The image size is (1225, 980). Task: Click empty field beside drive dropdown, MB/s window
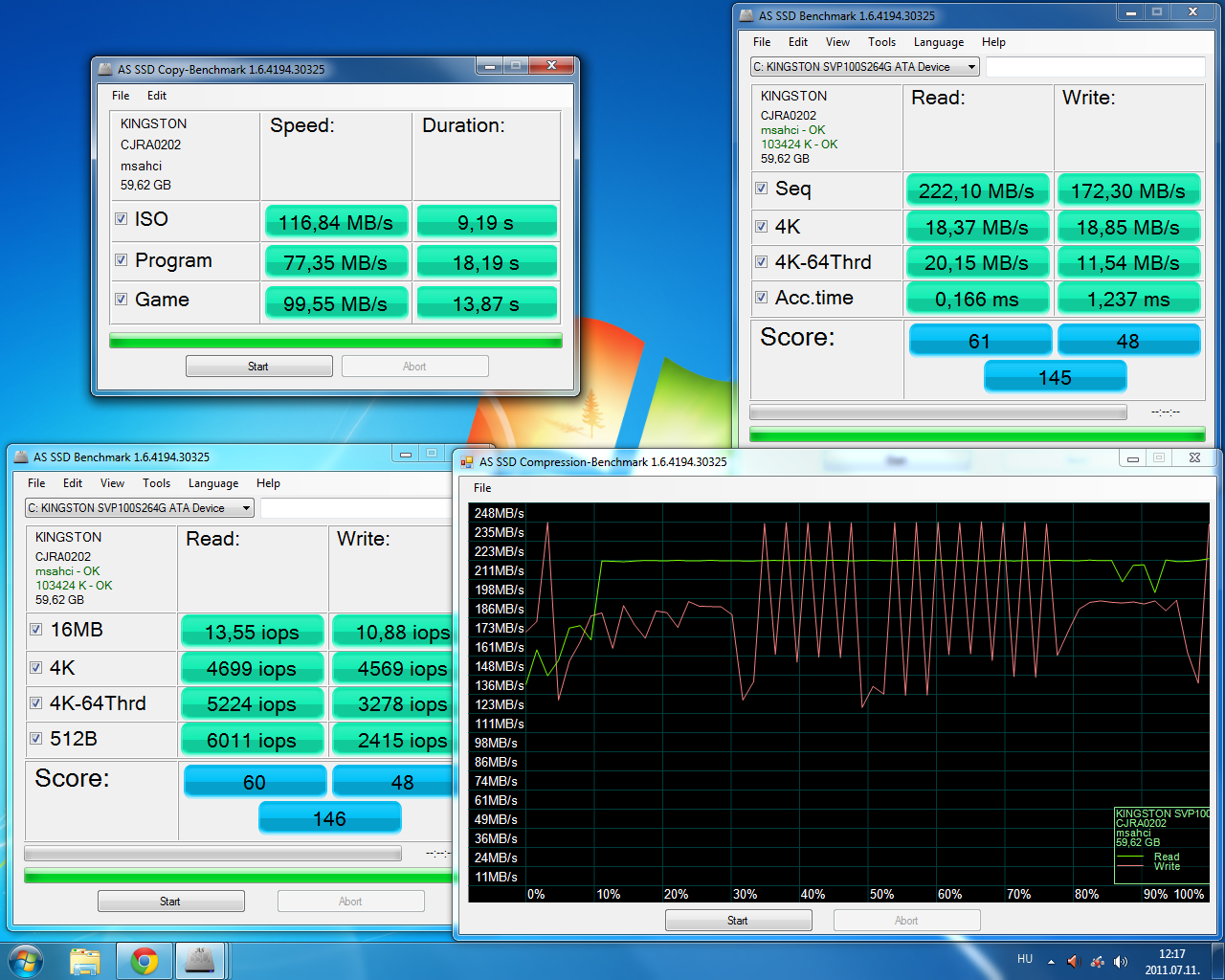(1095, 67)
